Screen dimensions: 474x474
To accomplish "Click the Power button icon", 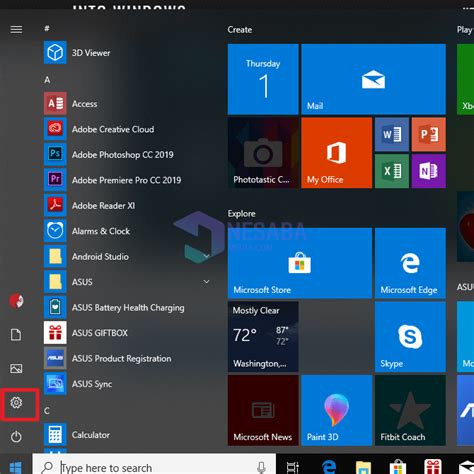I will coord(16,437).
